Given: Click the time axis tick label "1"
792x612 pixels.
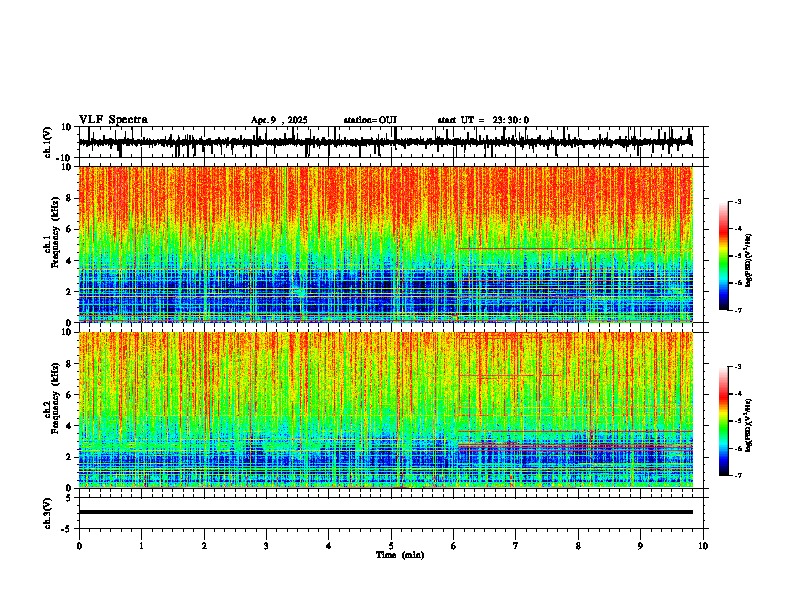Looking at the screenshot, I should click(x=141, y=546).
